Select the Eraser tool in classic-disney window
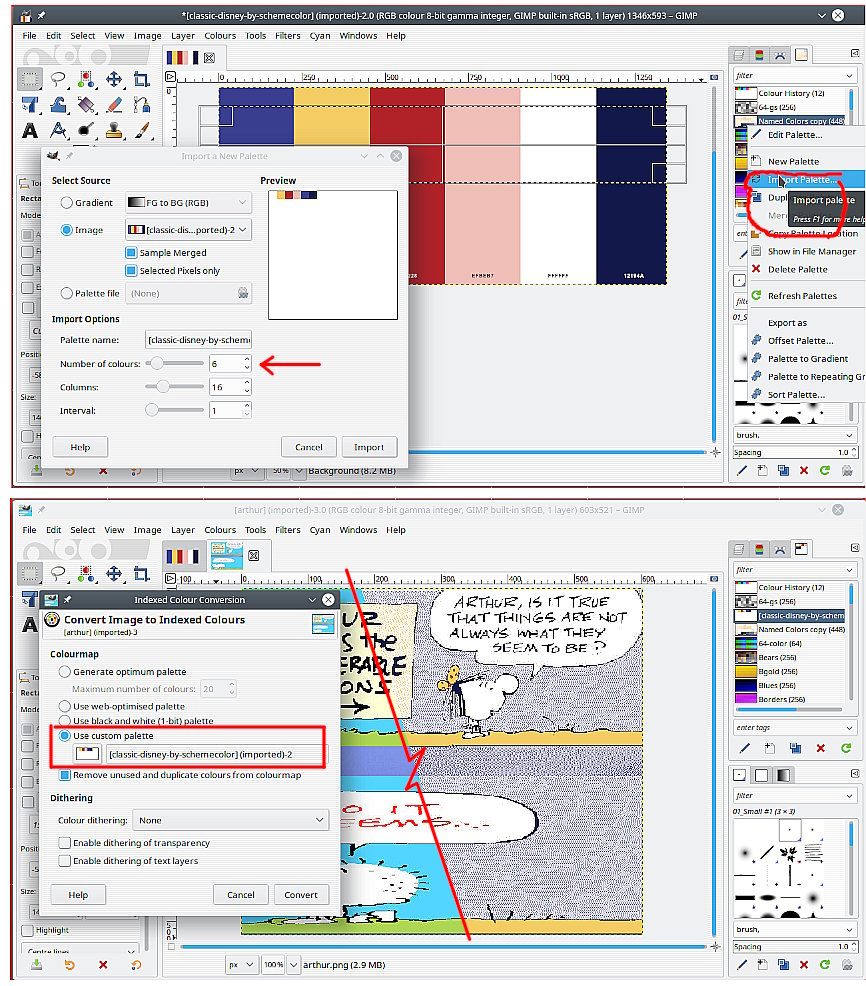The height and width of the screenshot is (986, 866). (x=114, y=104)
